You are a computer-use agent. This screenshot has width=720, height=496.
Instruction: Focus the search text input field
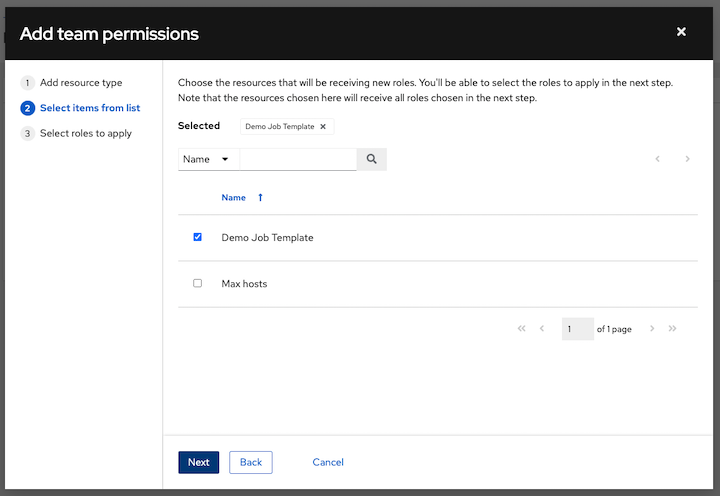coord(298,159)
